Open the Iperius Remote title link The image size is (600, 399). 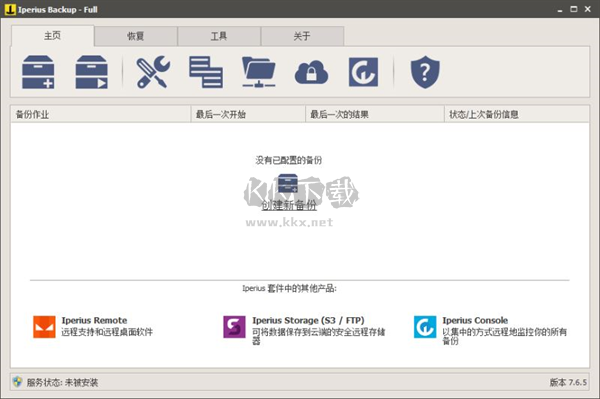point(94,320)
